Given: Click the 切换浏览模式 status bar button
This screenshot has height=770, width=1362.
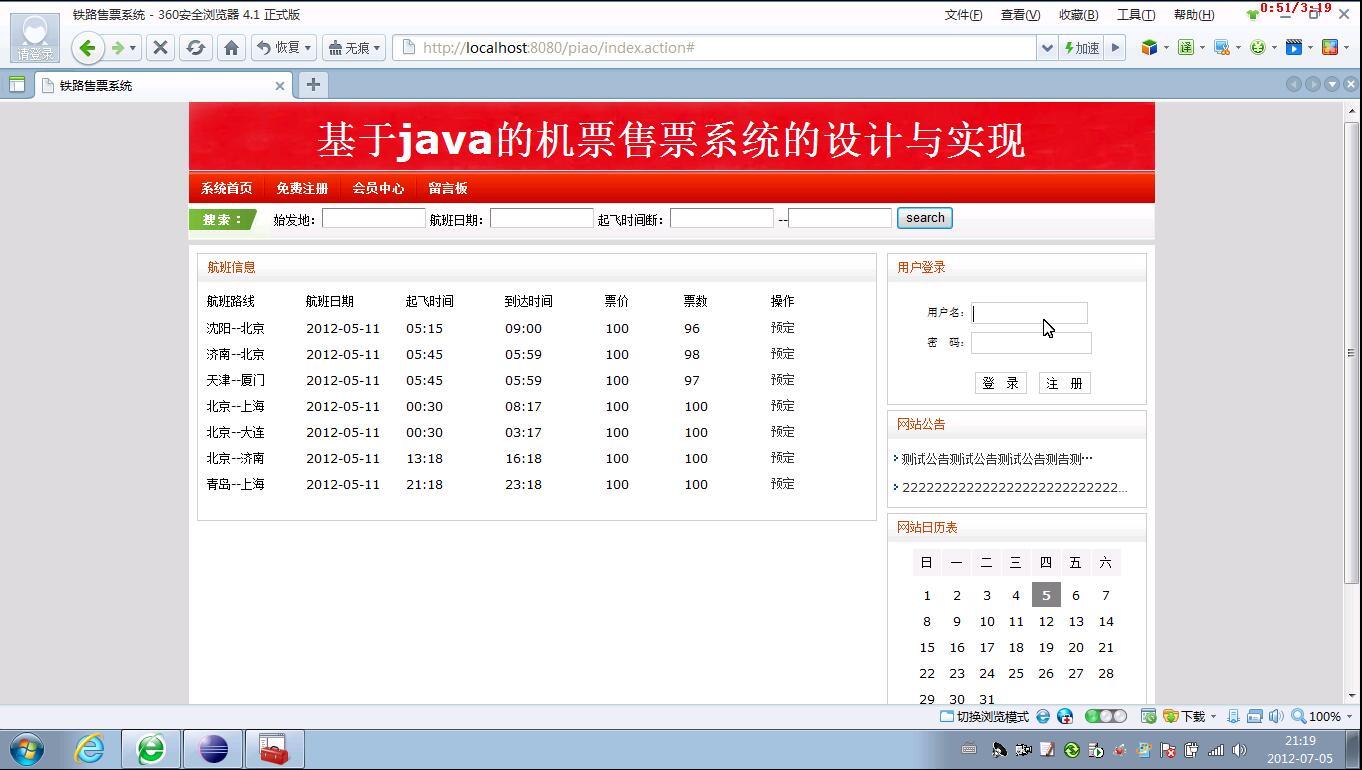Looking at the screenshot, I should (x=984, y=716).
